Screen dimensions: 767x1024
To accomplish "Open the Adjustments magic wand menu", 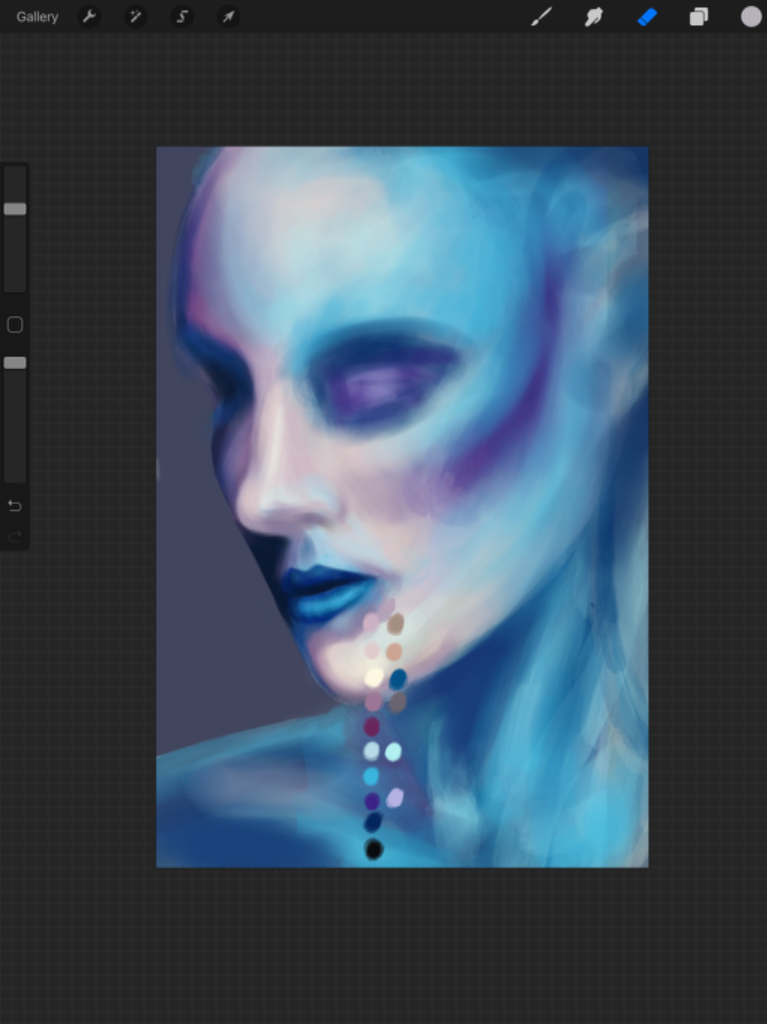I will 135,17.
